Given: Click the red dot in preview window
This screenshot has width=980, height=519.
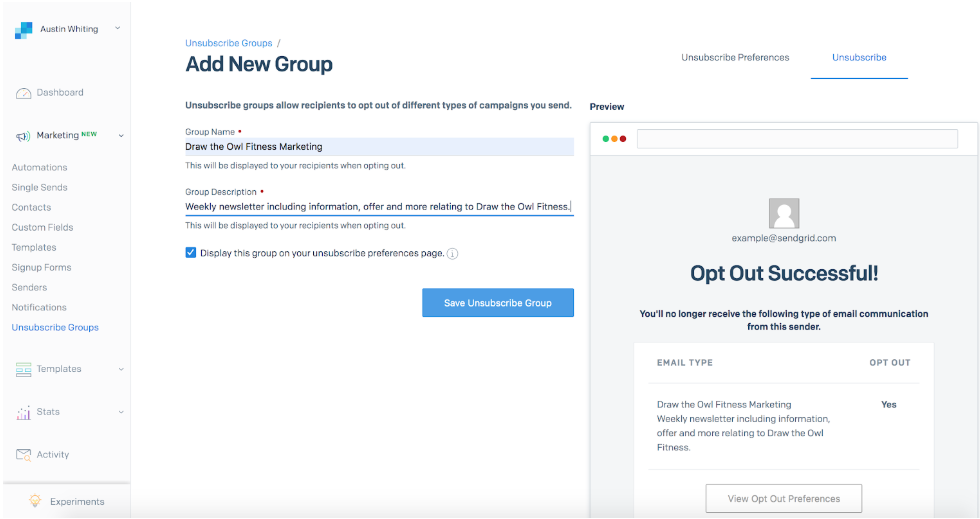Looking at the screenshot, I should [623, 139].
